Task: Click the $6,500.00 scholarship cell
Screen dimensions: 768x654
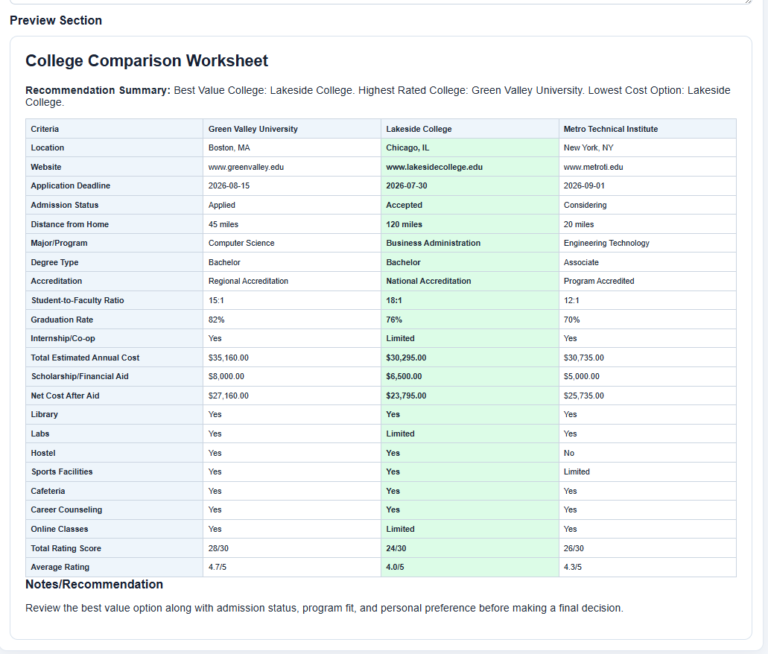Action: (470, 376)
